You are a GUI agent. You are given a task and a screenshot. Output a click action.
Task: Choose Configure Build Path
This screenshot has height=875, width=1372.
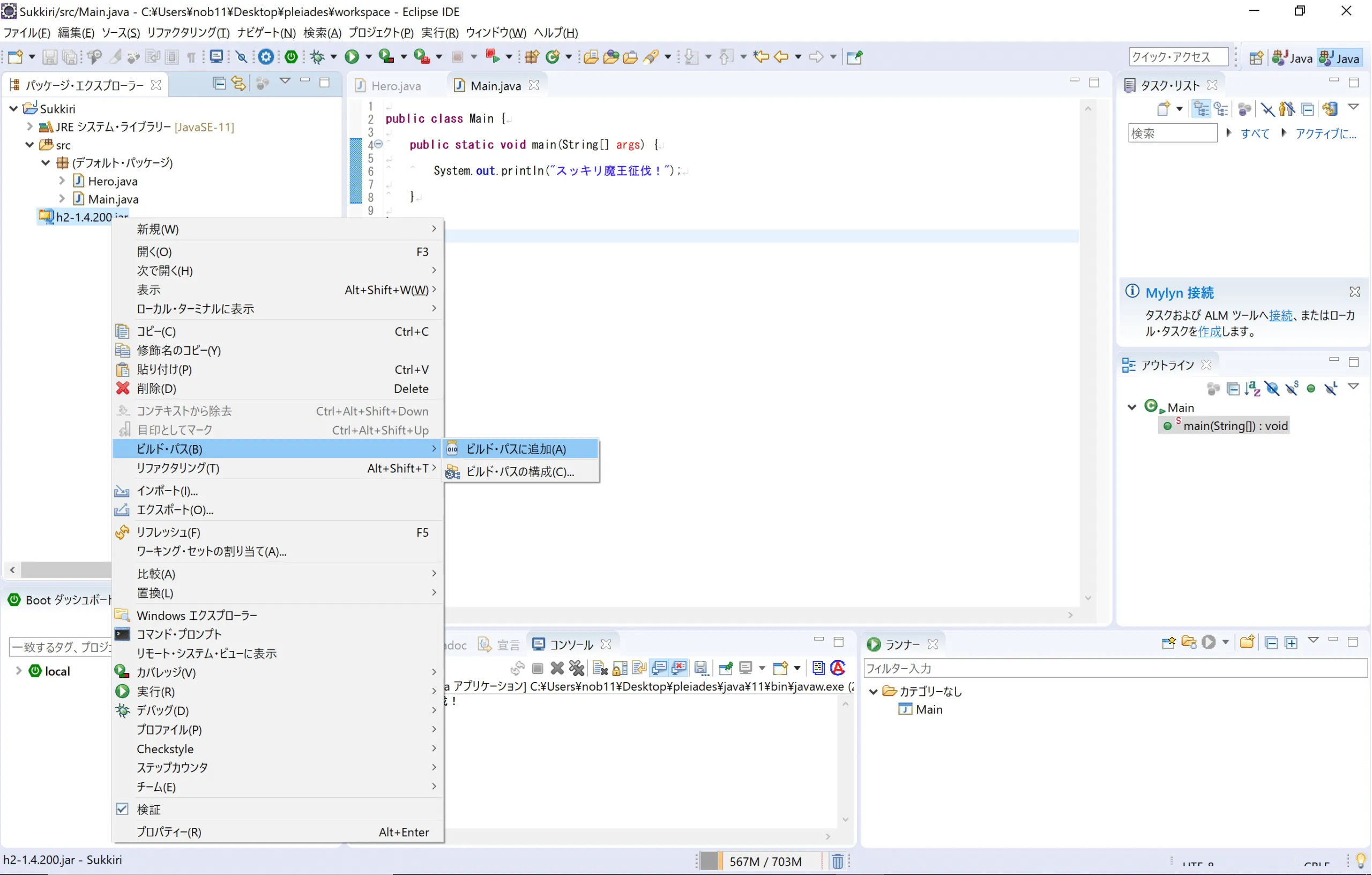tap(521, 471)
